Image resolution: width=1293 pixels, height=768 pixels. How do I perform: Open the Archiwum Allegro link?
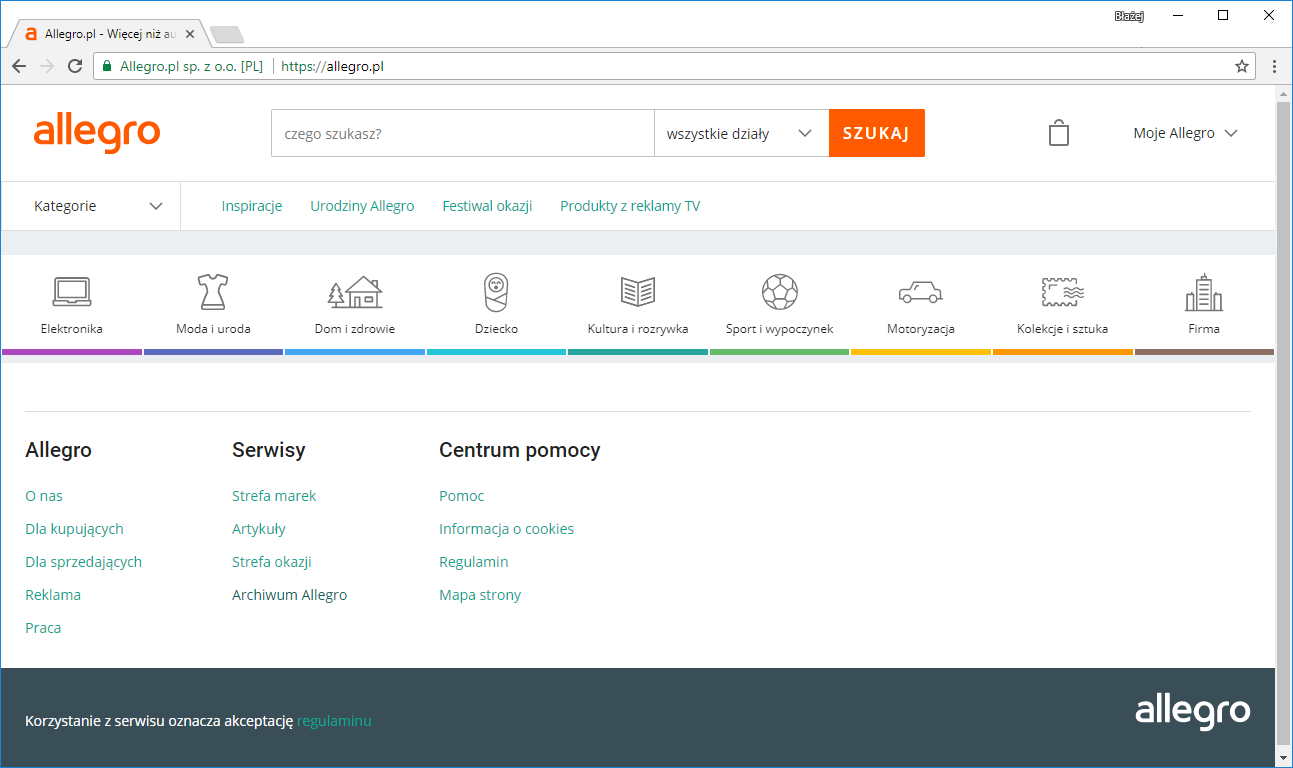point(289,595)
